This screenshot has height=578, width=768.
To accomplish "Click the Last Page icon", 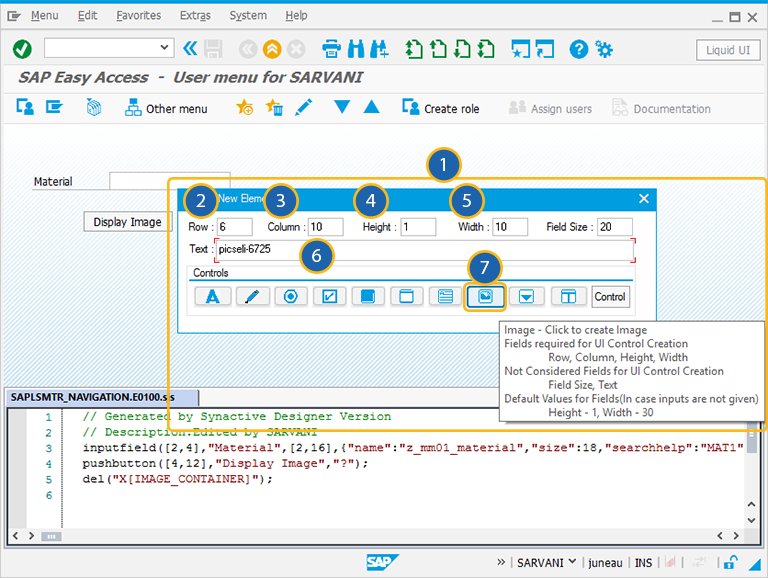I will pyautogui.click(x=486, y=49).
